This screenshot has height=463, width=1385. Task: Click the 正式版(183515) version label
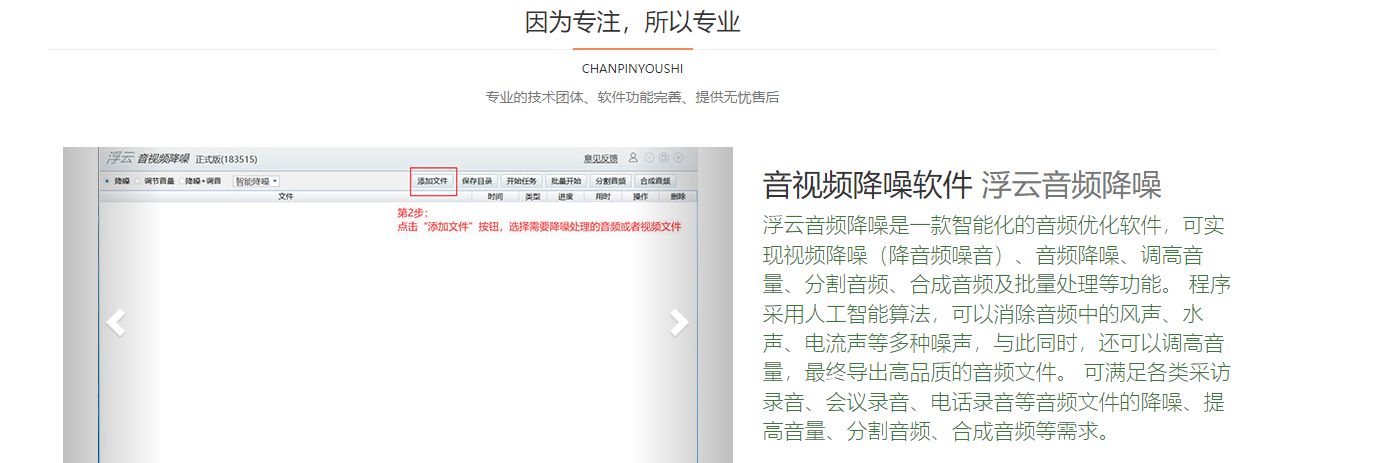coord(226,159)
